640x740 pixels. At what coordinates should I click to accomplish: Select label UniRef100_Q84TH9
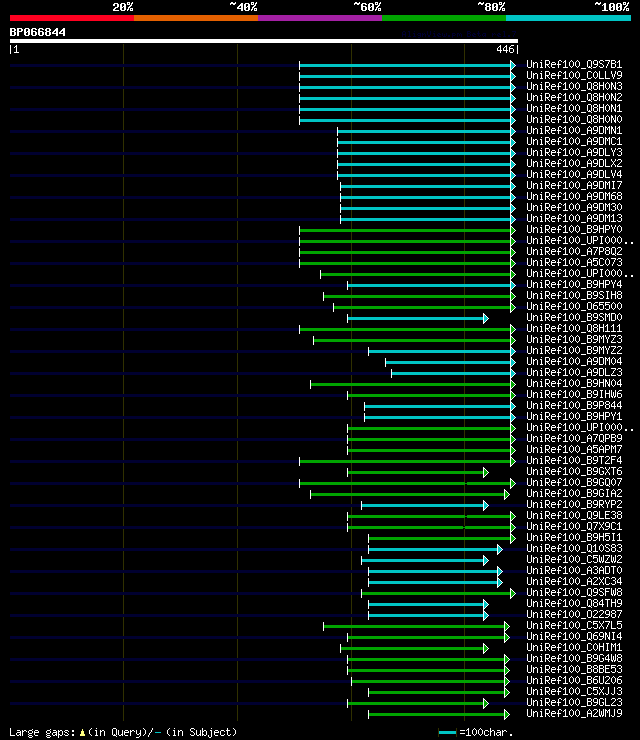[574, 603]
